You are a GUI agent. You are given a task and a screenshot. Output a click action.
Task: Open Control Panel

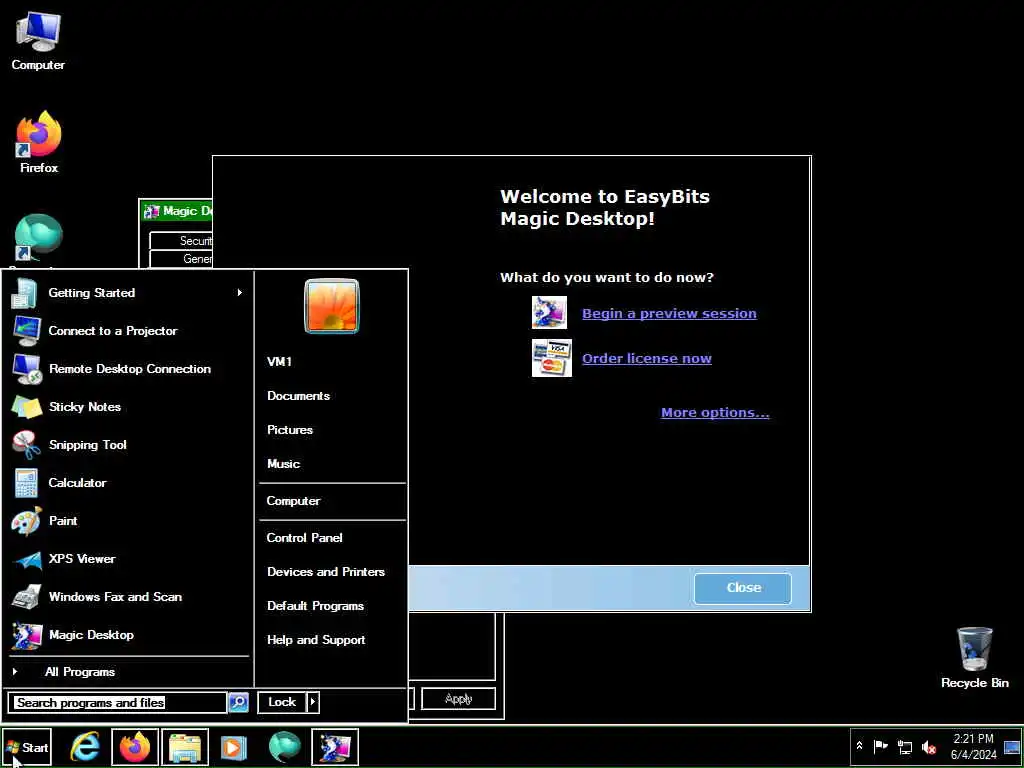click(304, 537)
